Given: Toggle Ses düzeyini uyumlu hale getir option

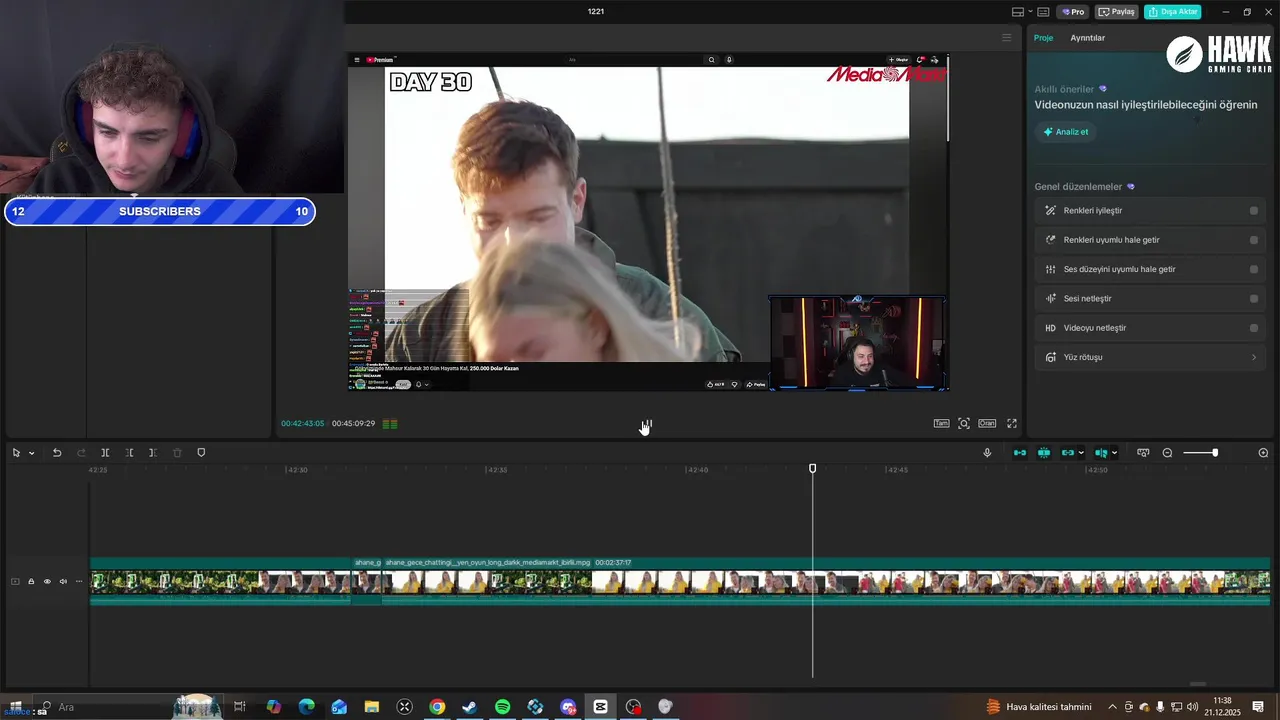Looking at the screenshot, I should coord(1254,269).
